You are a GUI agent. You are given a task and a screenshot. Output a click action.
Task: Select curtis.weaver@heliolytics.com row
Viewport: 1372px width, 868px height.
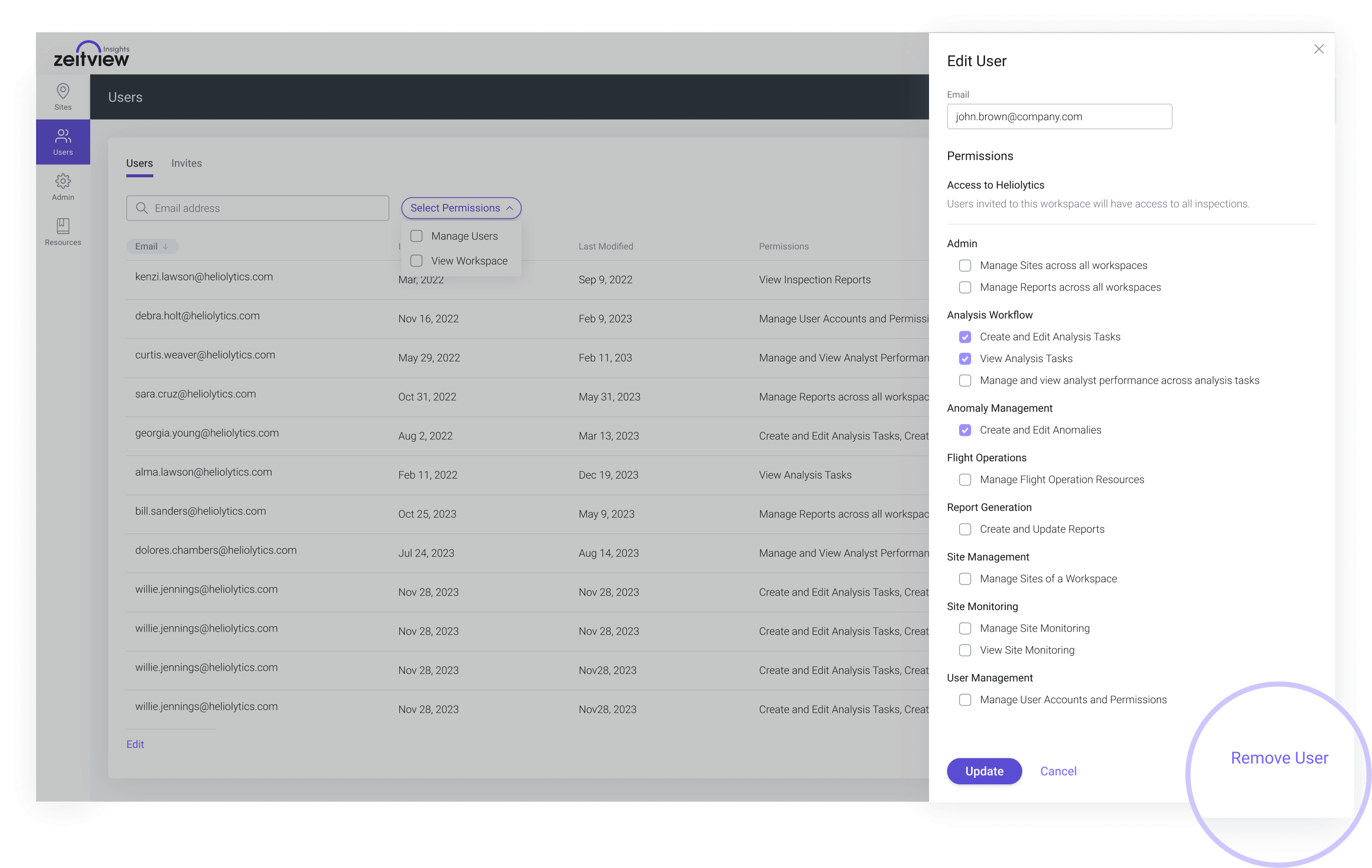tap(528, 358)
